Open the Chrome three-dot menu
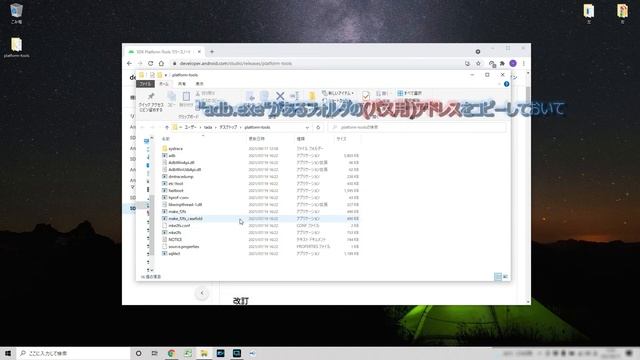The width and height of the screenshot is (640, 360). click(524, 64)
